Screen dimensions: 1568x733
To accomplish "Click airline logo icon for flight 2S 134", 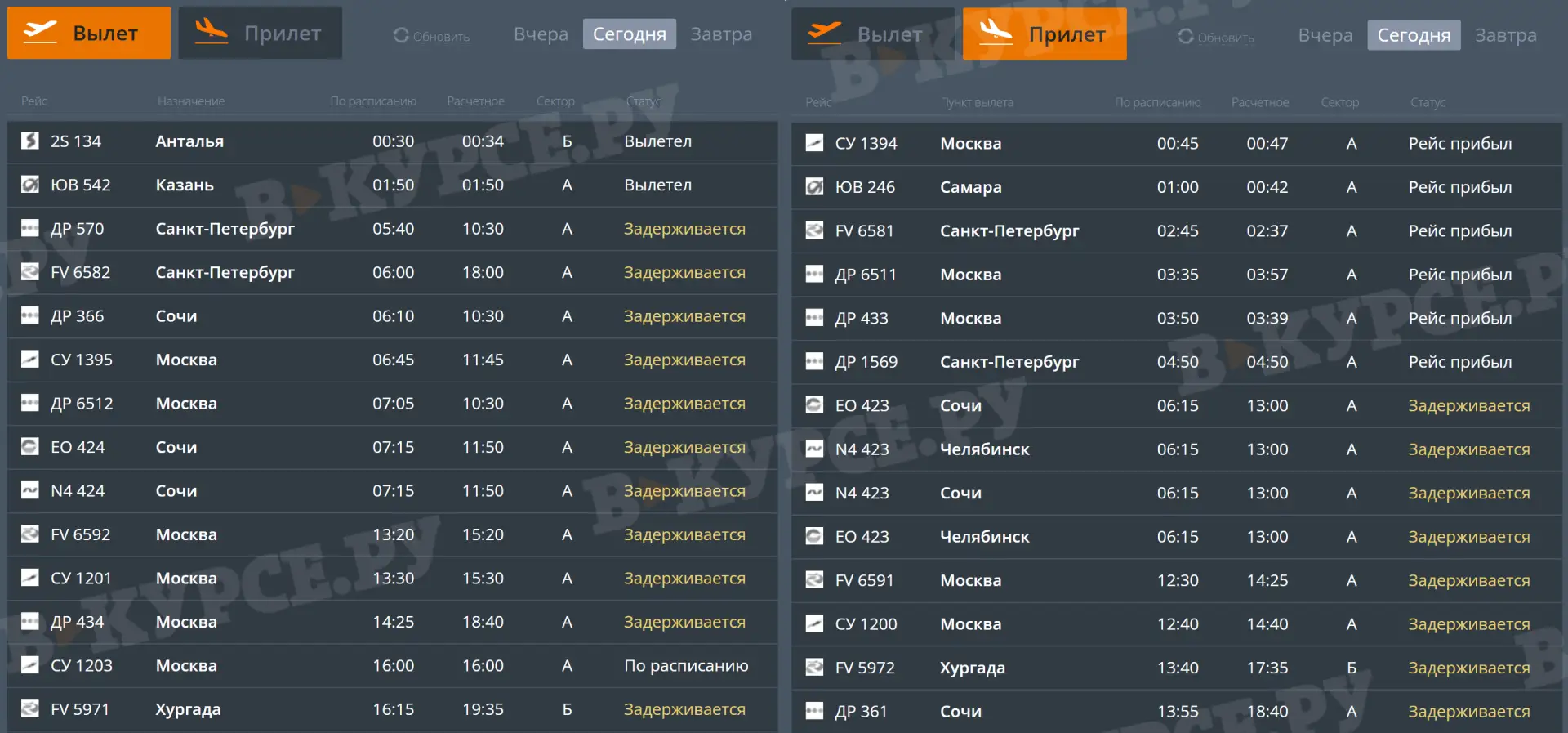I will [30, 141].
